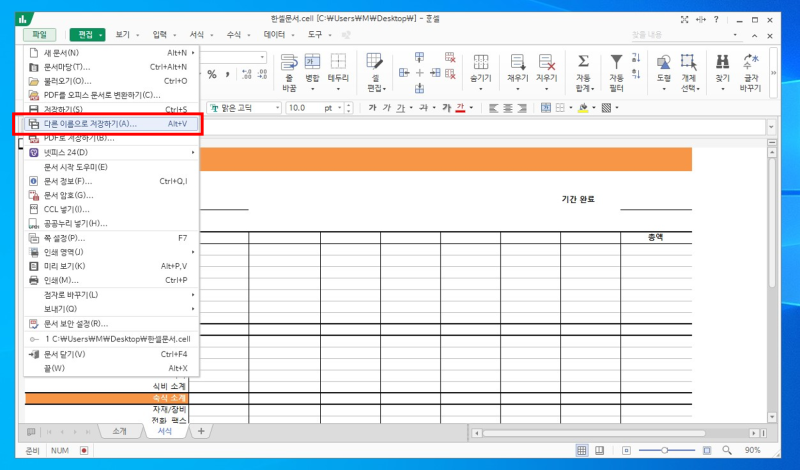Select 문서 닫기(V) menu item
The height and width of the screenshot is (470, 800).
click(111, 354)
